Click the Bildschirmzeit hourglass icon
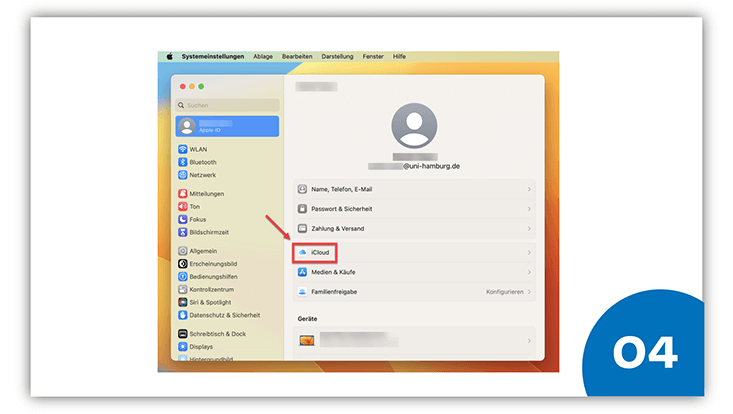 pyautogui.click(x=183, y=232)
